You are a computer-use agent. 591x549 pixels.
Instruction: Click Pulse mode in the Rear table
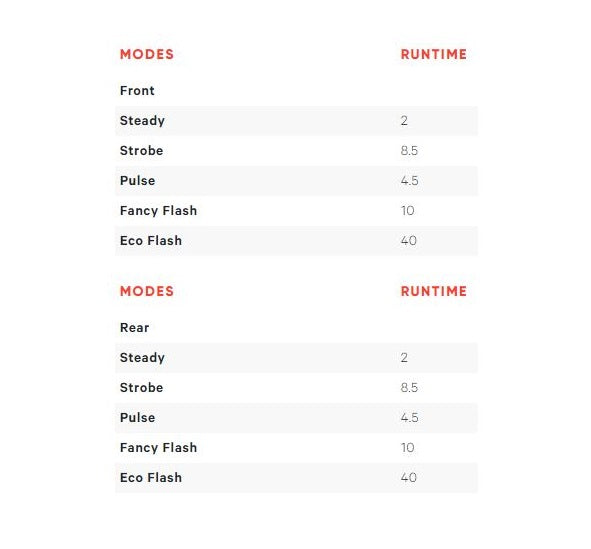pyautogui.click(x=138, y=417)
